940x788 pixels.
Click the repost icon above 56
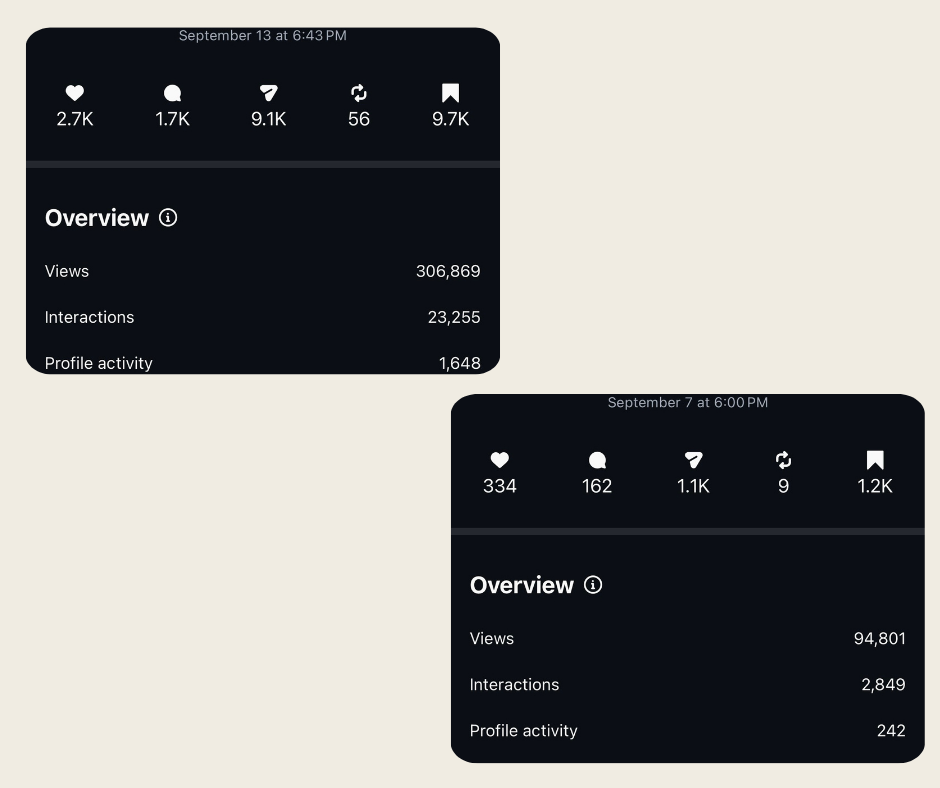(x=359, y=93)
